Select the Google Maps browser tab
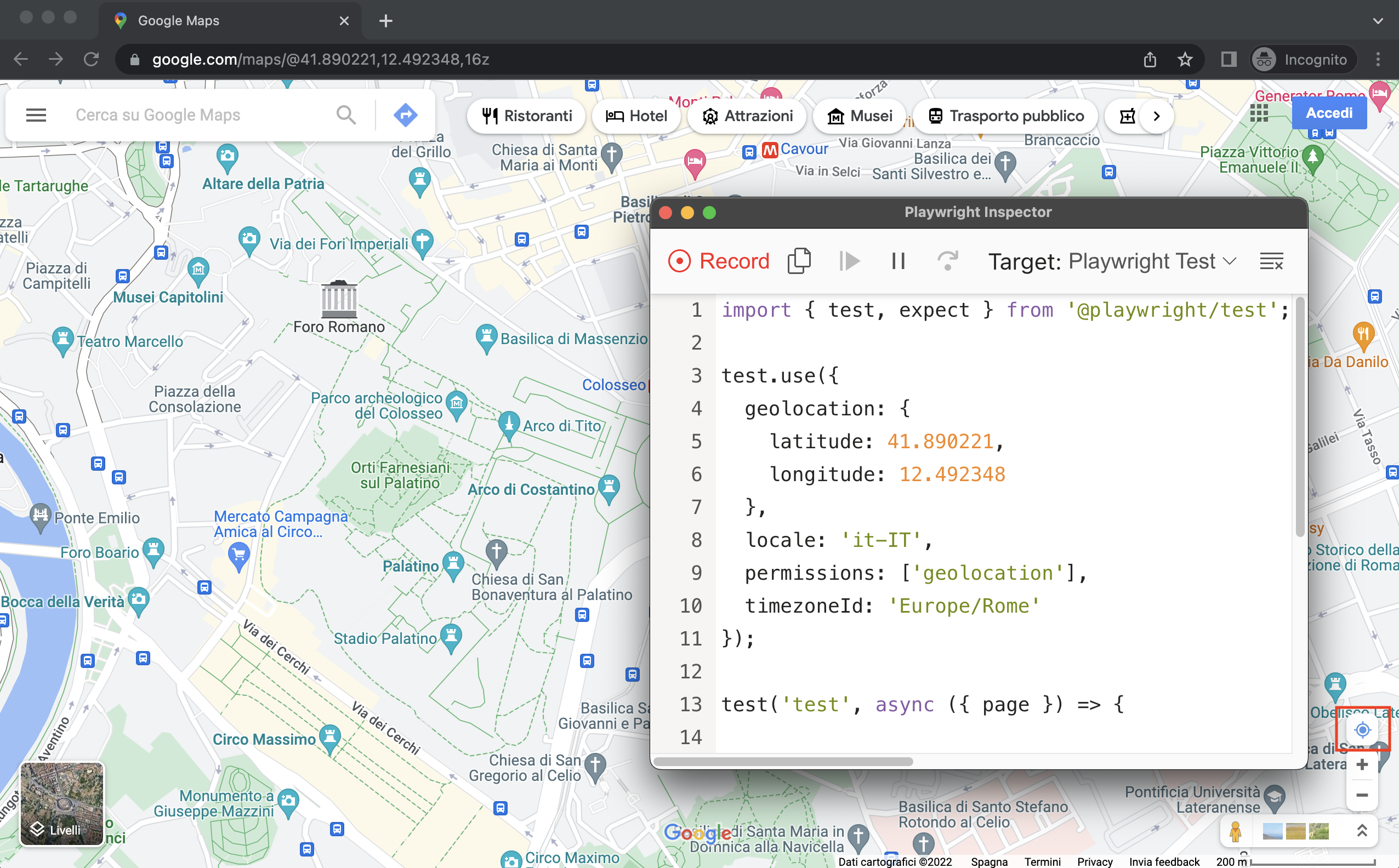 coord(230,21)
